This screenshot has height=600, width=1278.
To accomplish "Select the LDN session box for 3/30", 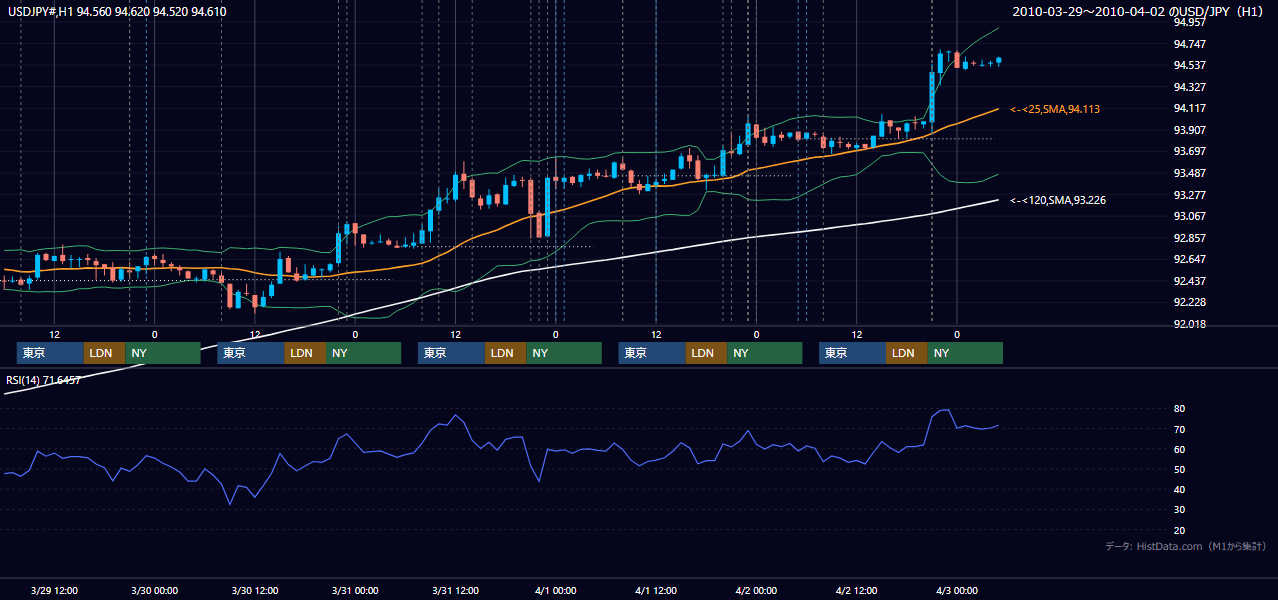I will [305, 353].
